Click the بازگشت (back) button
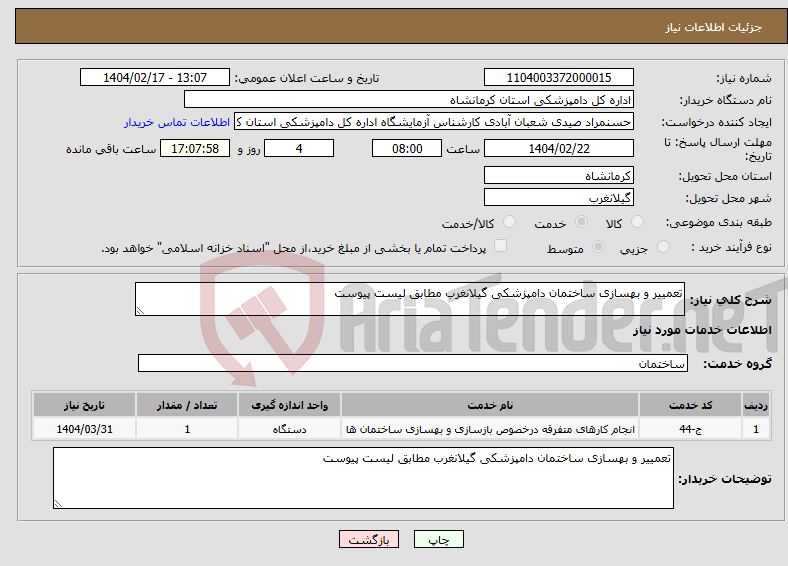The width and height of the screenshot is (788, 566). 369,539
